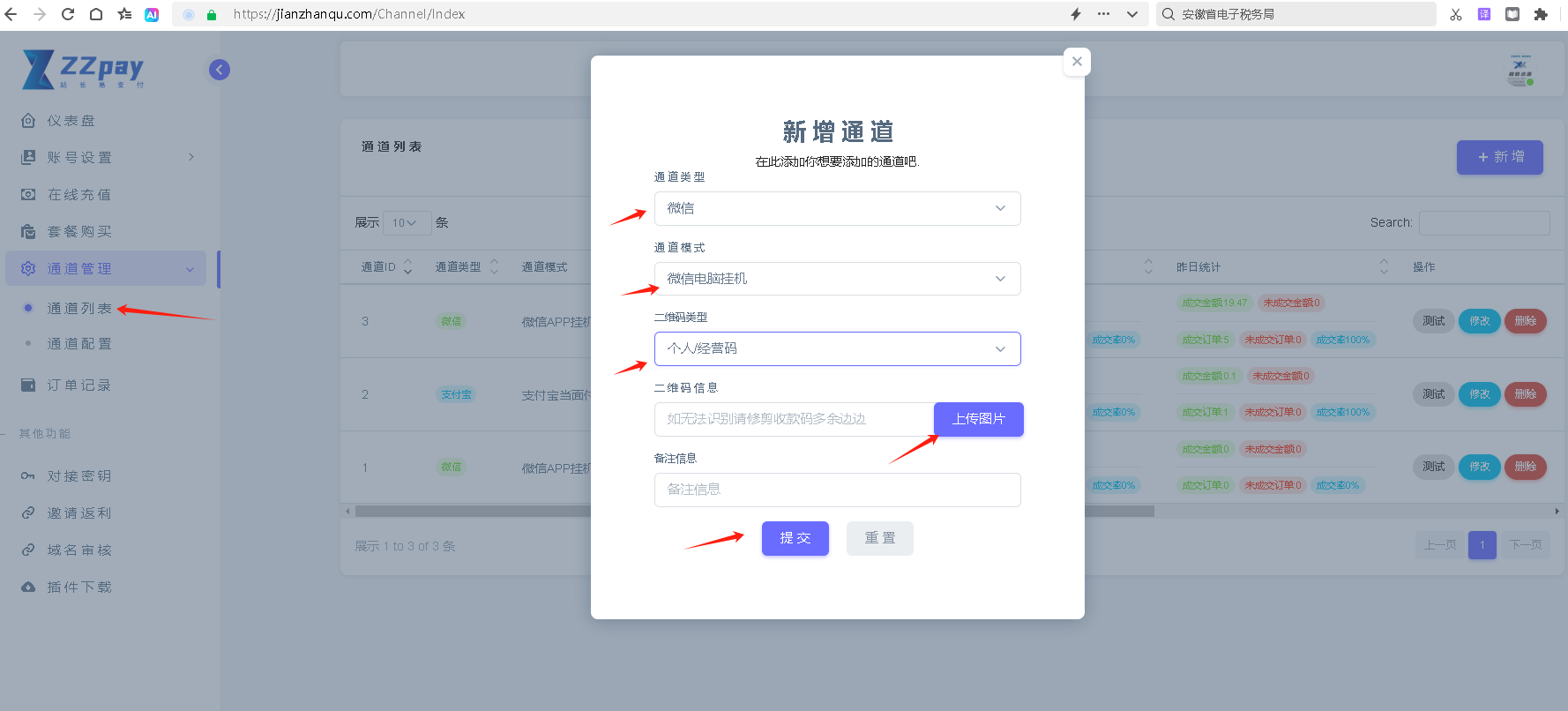Screen dimensions: 1568x711
Task: Open the AI assistant toolbar icon
Action: pyautogui.click(x=152, y=14)
